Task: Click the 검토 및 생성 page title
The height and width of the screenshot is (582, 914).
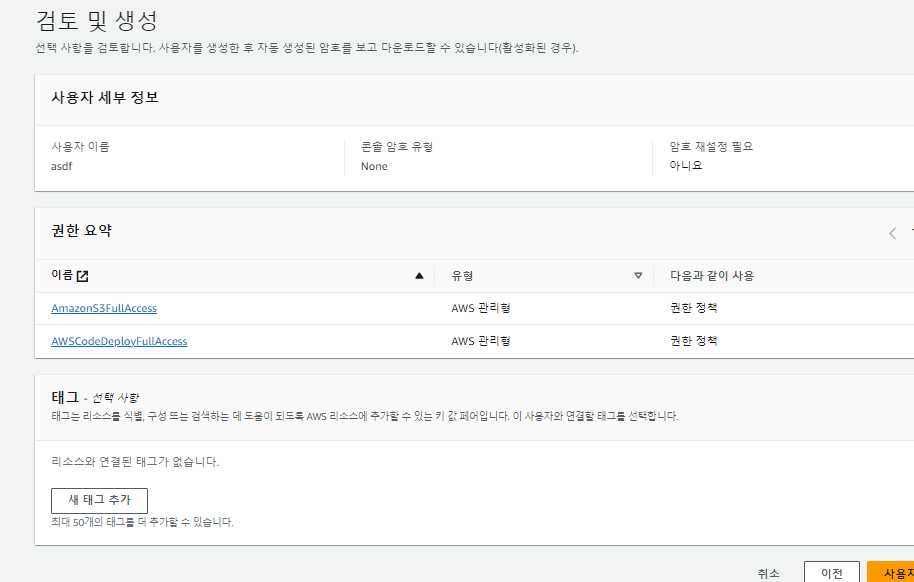Action: click(97, 21)
